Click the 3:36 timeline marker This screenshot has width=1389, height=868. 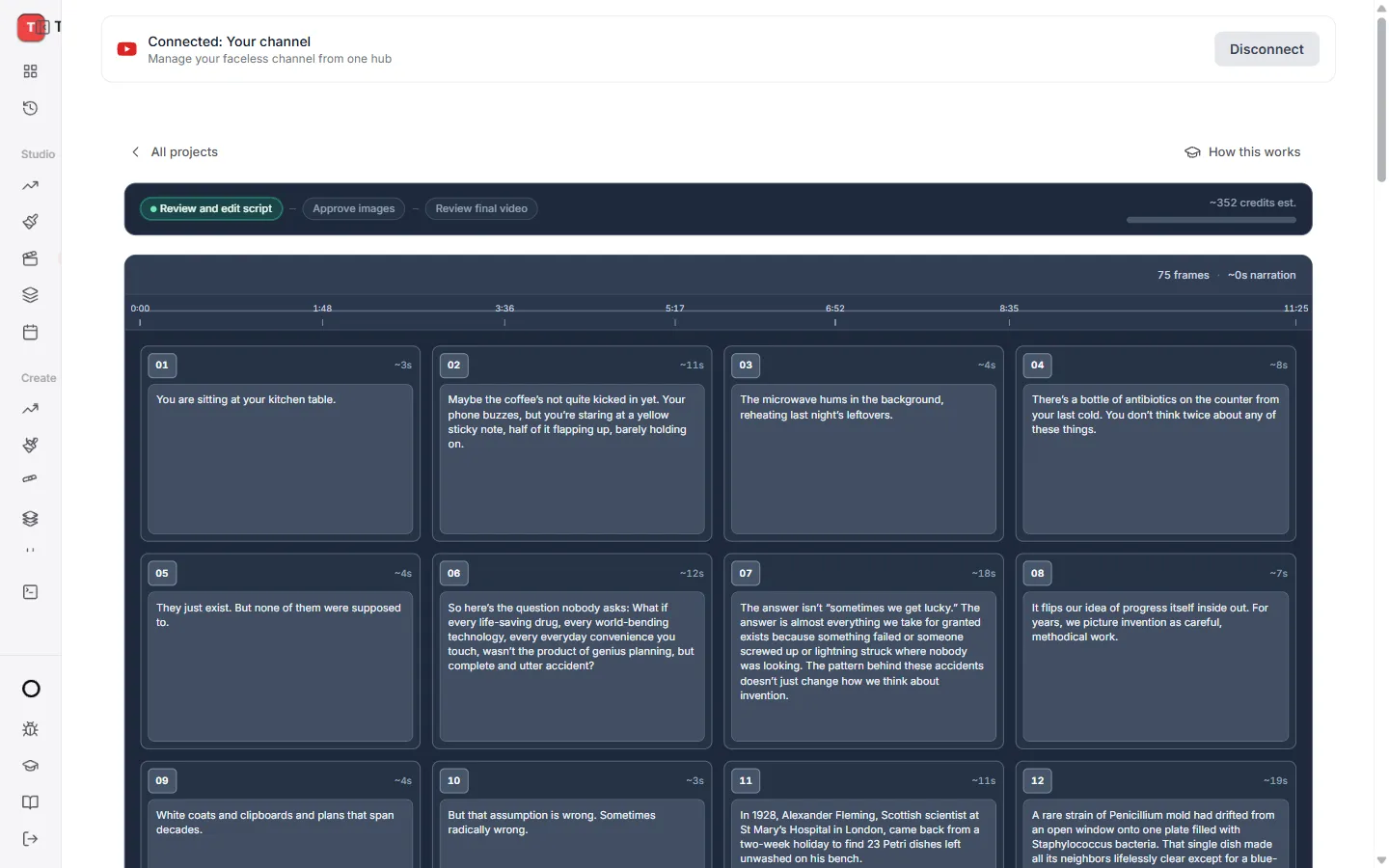(x=504, y=309)
